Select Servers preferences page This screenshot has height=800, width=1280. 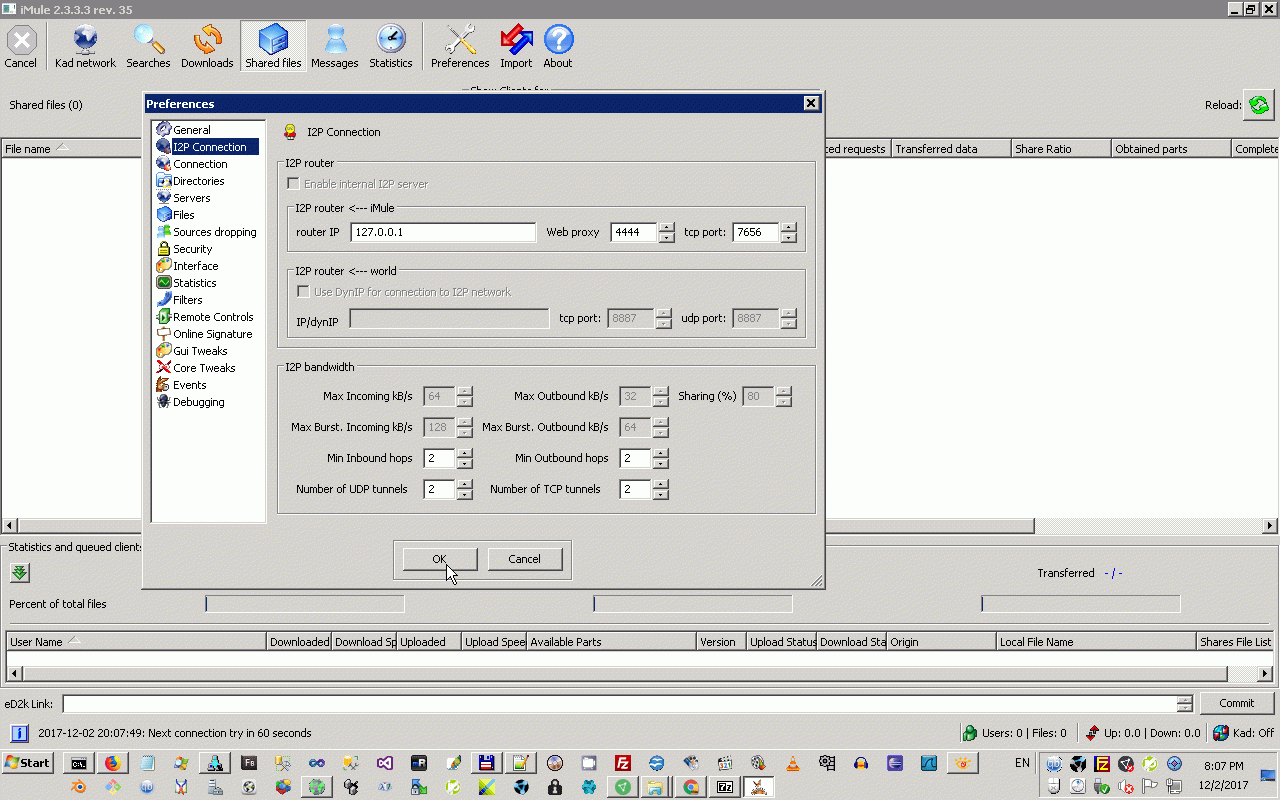pyautogui.click(x=191, y=198)
